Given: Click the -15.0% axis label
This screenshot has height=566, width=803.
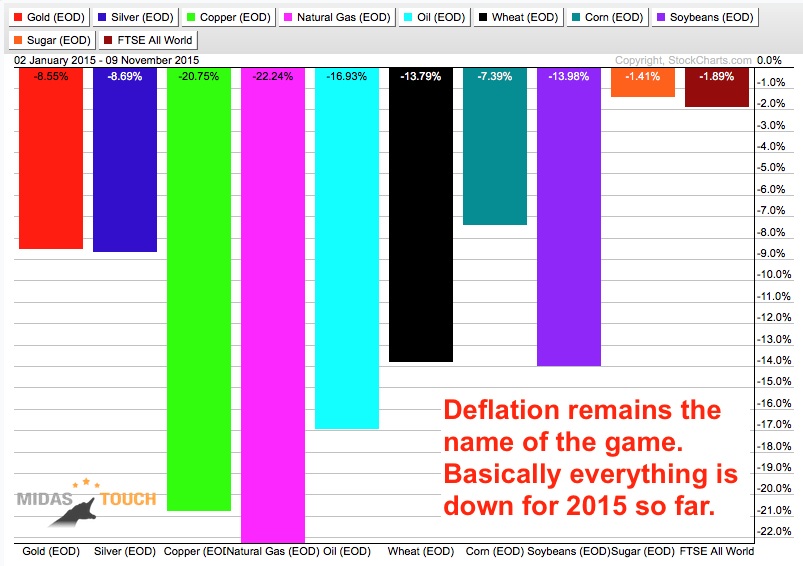Looking at the screenshot, I should [774, 382].
